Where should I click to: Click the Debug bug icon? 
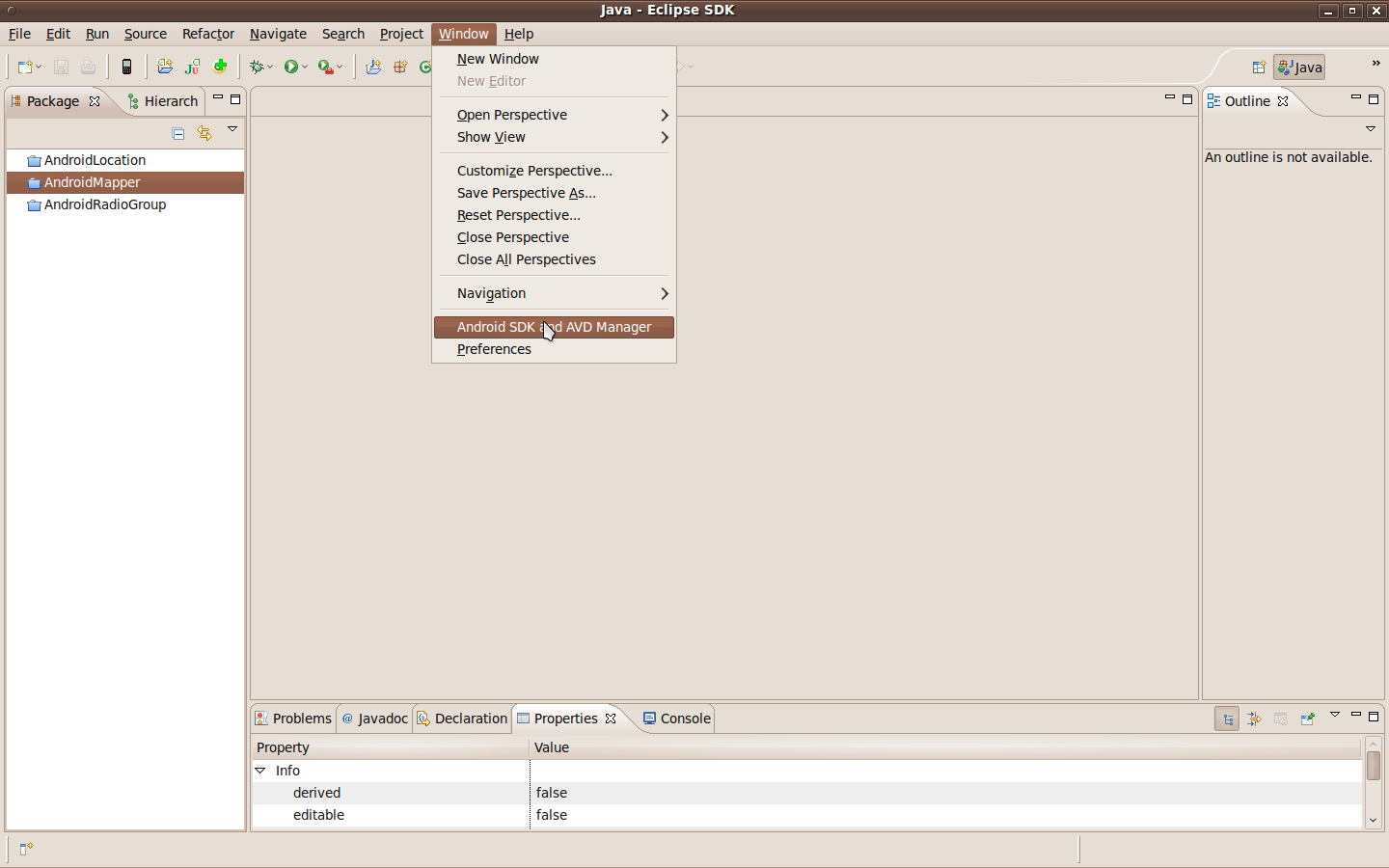tap(257, 67)
